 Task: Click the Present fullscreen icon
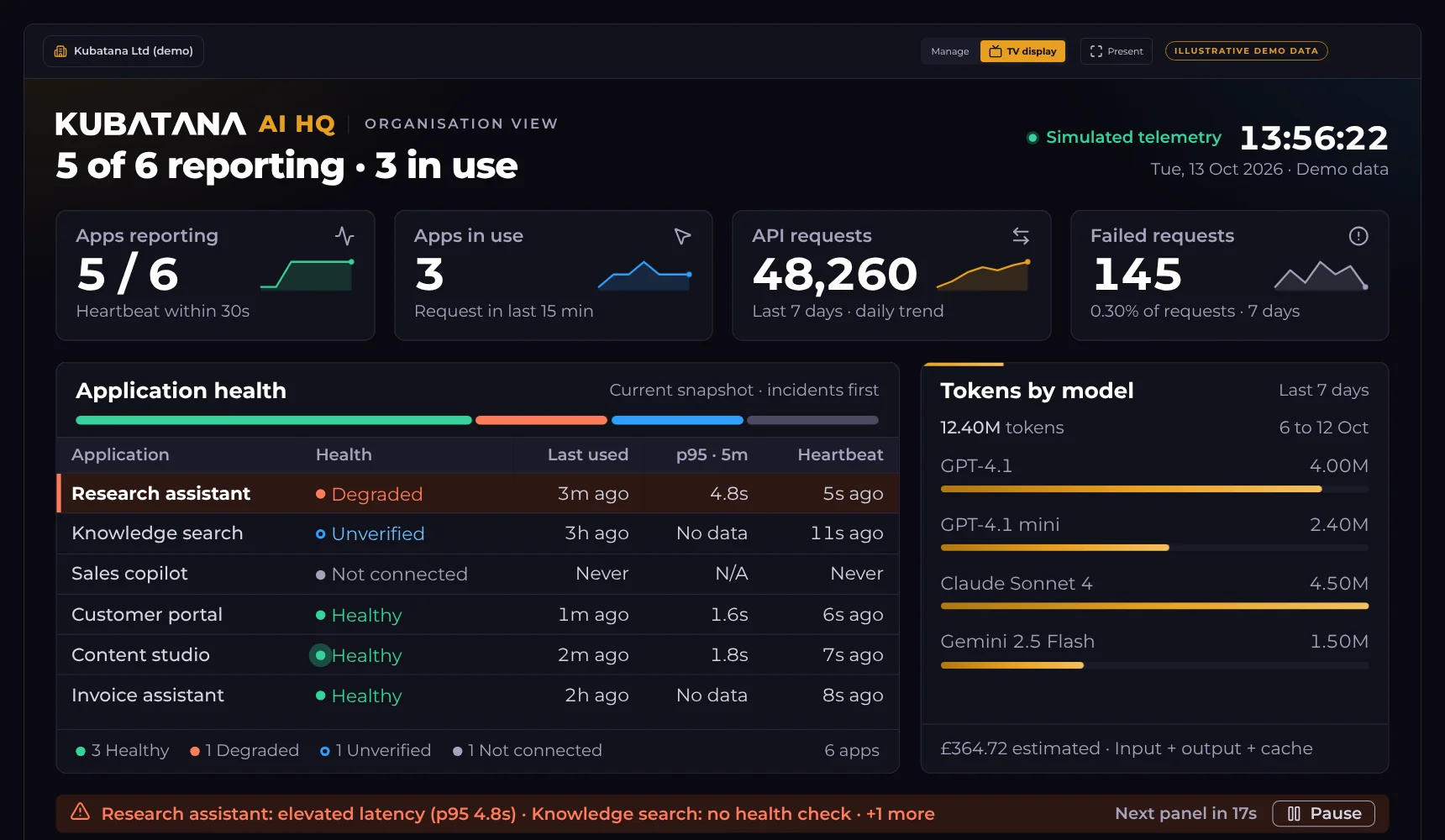tap(1096, 51)
